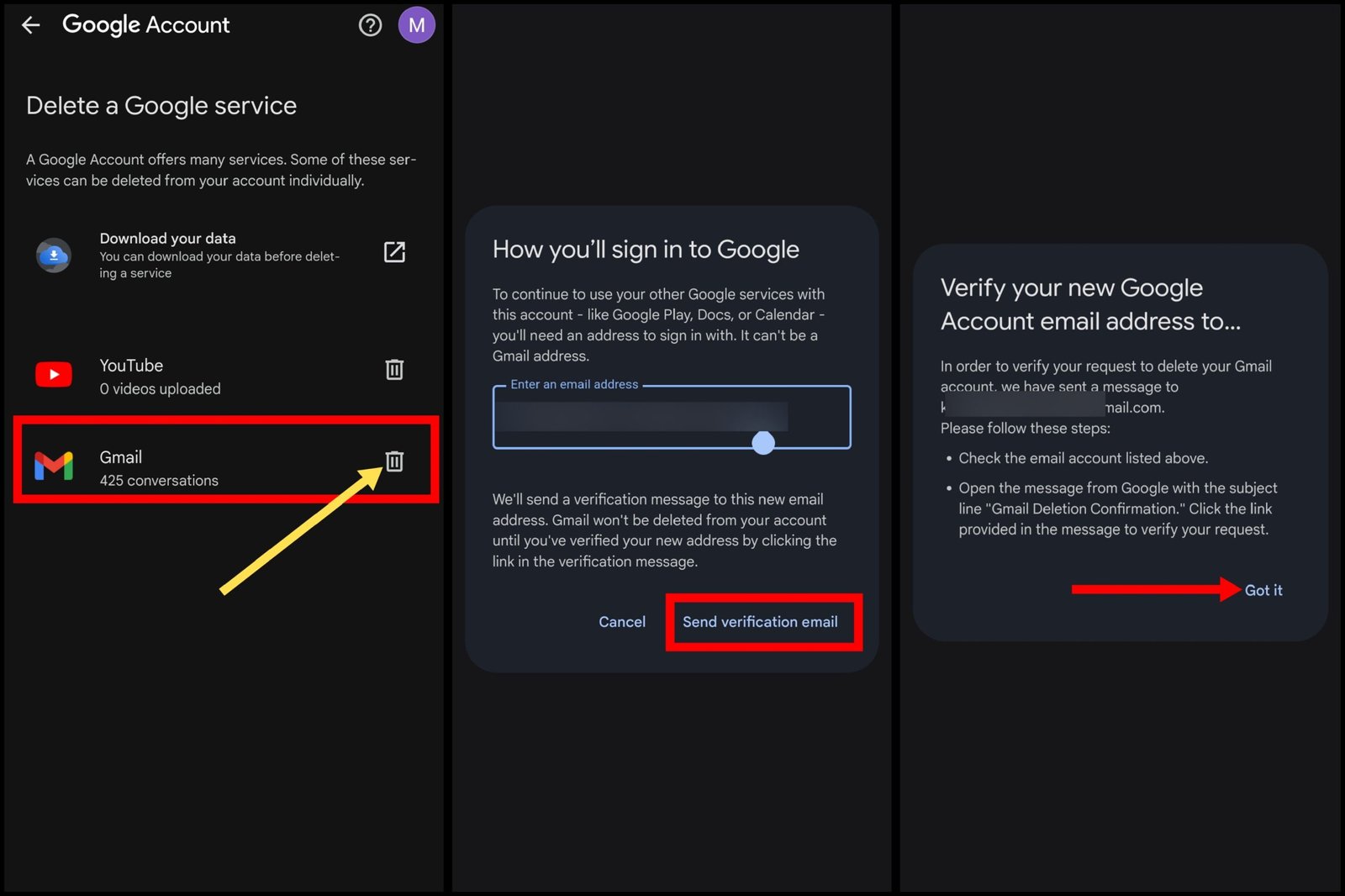The height and width of the screenshot is (896, 1345).
Task: Open Download your data external link icon
Action: [x=394, y=252]
